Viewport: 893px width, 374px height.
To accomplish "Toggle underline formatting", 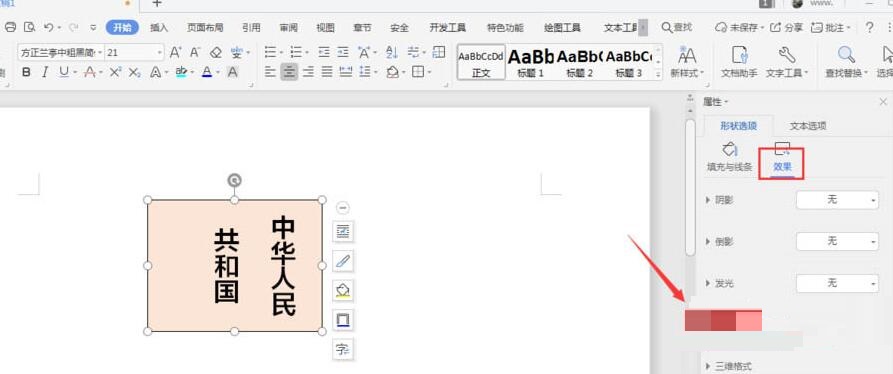I will [x=64, y=72].
